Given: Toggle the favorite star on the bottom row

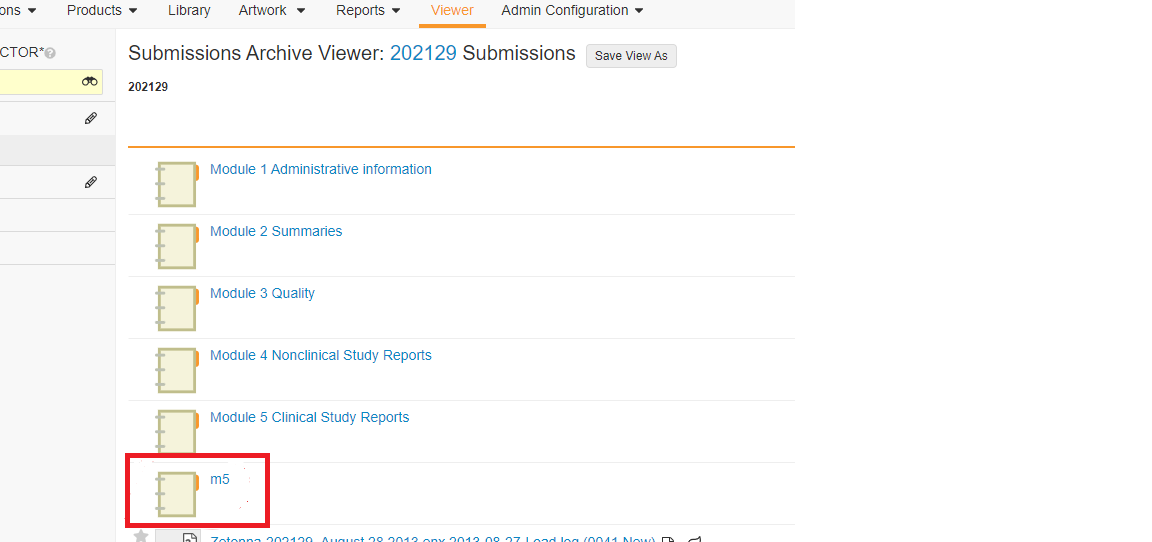Looking at the screenshot, I should pyautogui.click(x=141, y=537).
